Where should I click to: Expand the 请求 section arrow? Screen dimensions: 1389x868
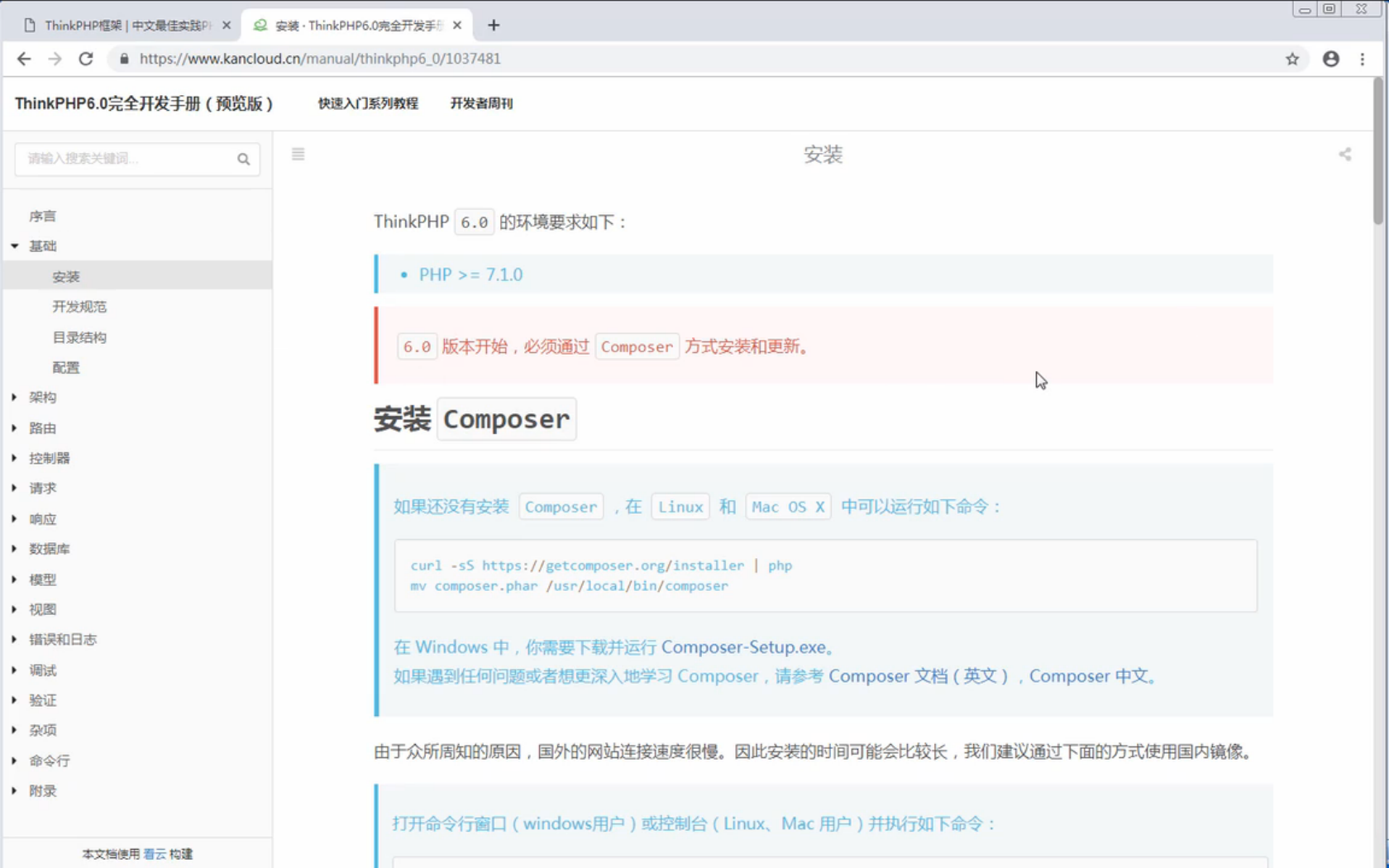pyautogui.click(x=14, y=488)
